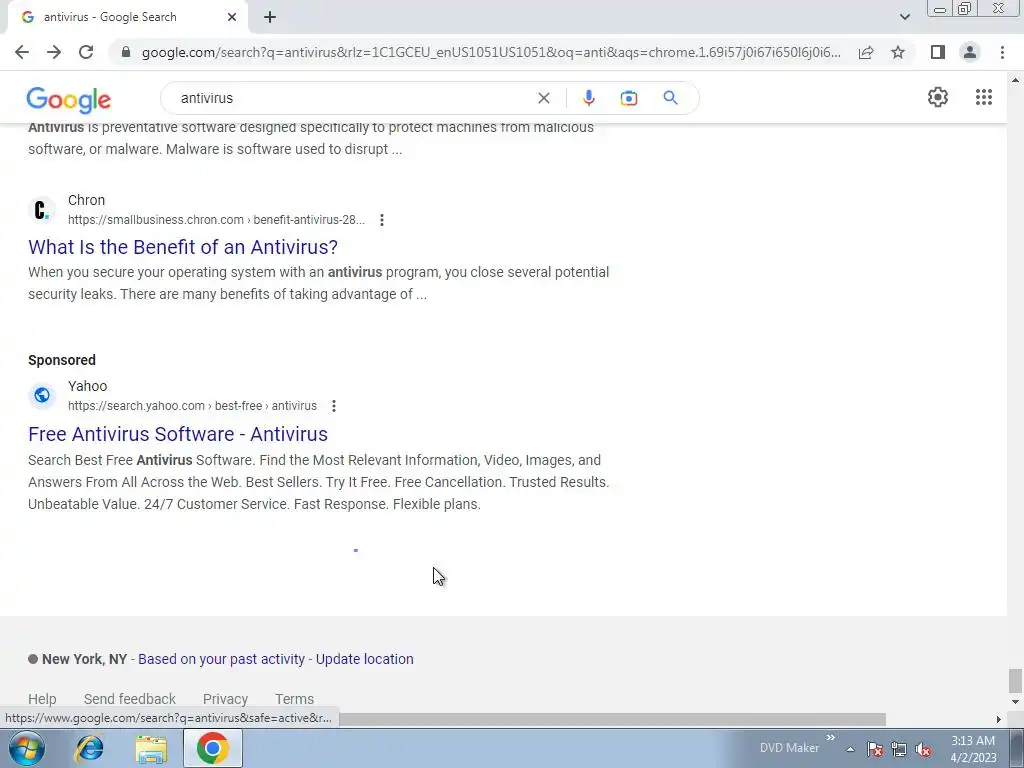Open the Send feedback footer link

[129, 699]
